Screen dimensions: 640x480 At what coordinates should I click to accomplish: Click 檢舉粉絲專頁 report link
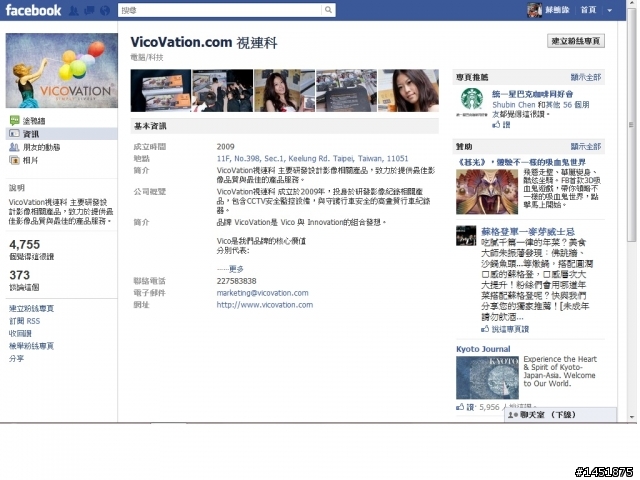[x=31, y=346]
